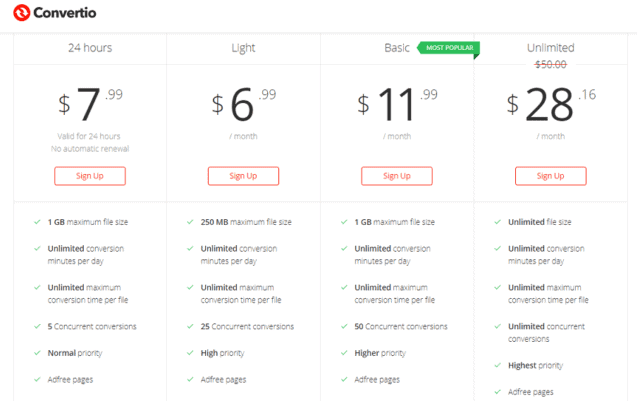Sign up for the Light plan

[x=243, y=176]
